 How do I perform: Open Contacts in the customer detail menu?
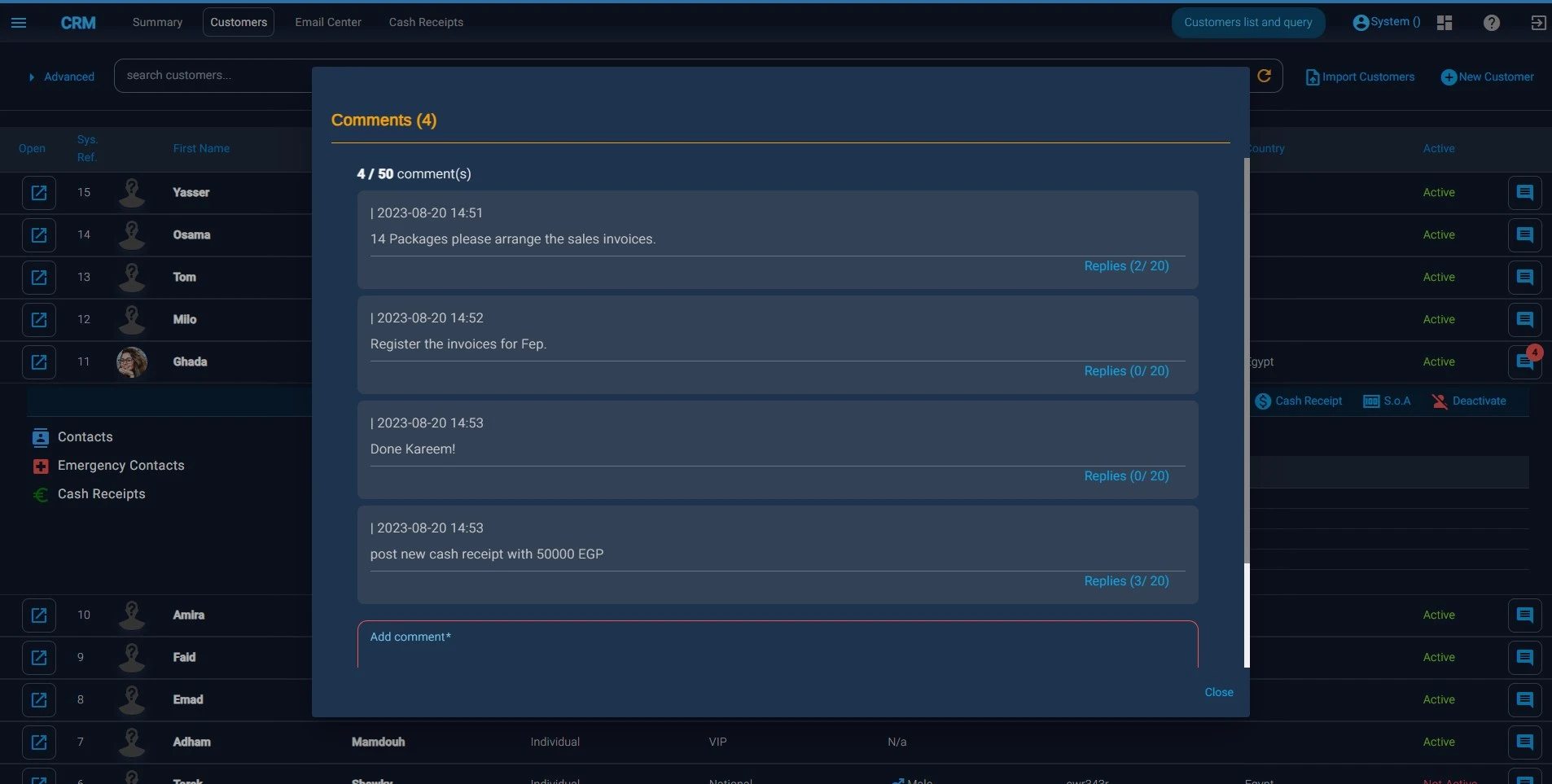coord(72,437)
